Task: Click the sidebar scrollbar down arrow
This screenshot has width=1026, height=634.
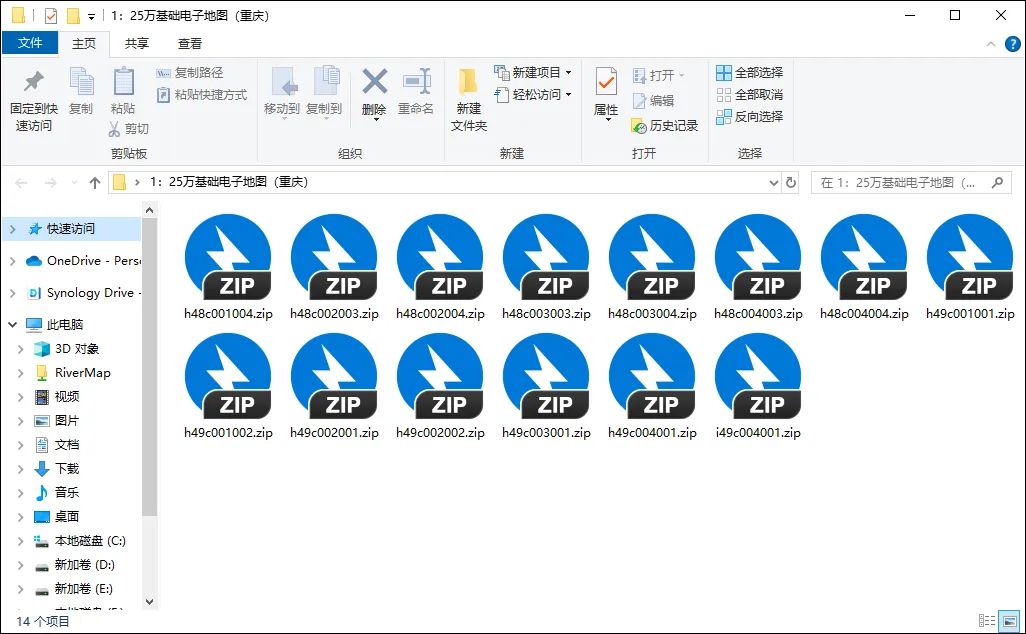Action: (x=149, y=602)
